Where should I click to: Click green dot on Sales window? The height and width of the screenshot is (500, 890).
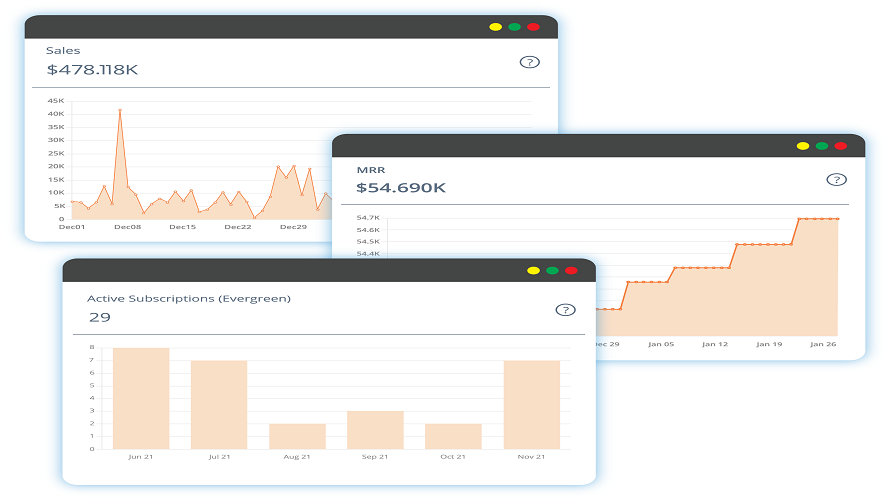click(x=514, y=27)
